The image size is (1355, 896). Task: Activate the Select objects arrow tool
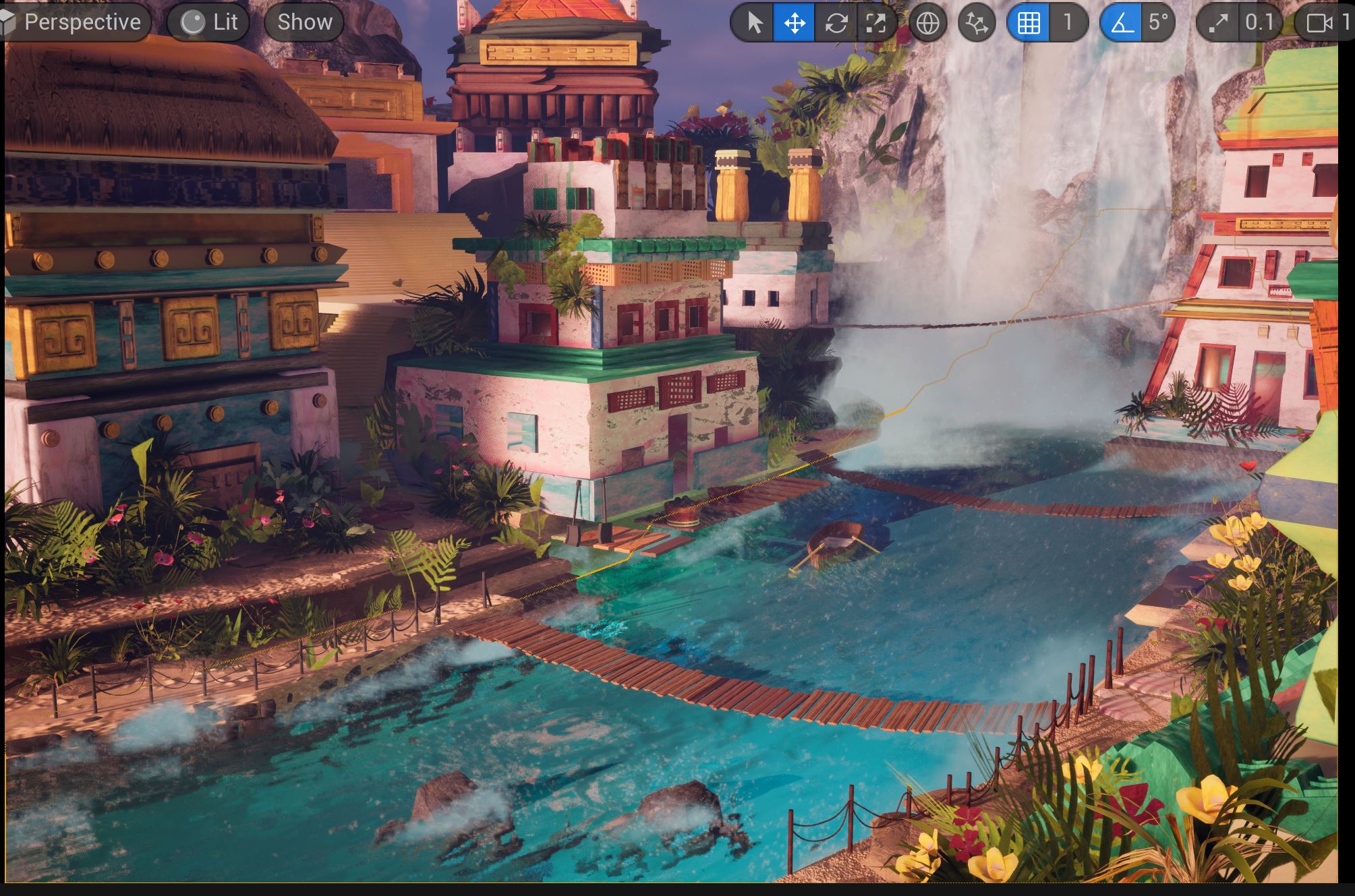click(x=754, y=23)
